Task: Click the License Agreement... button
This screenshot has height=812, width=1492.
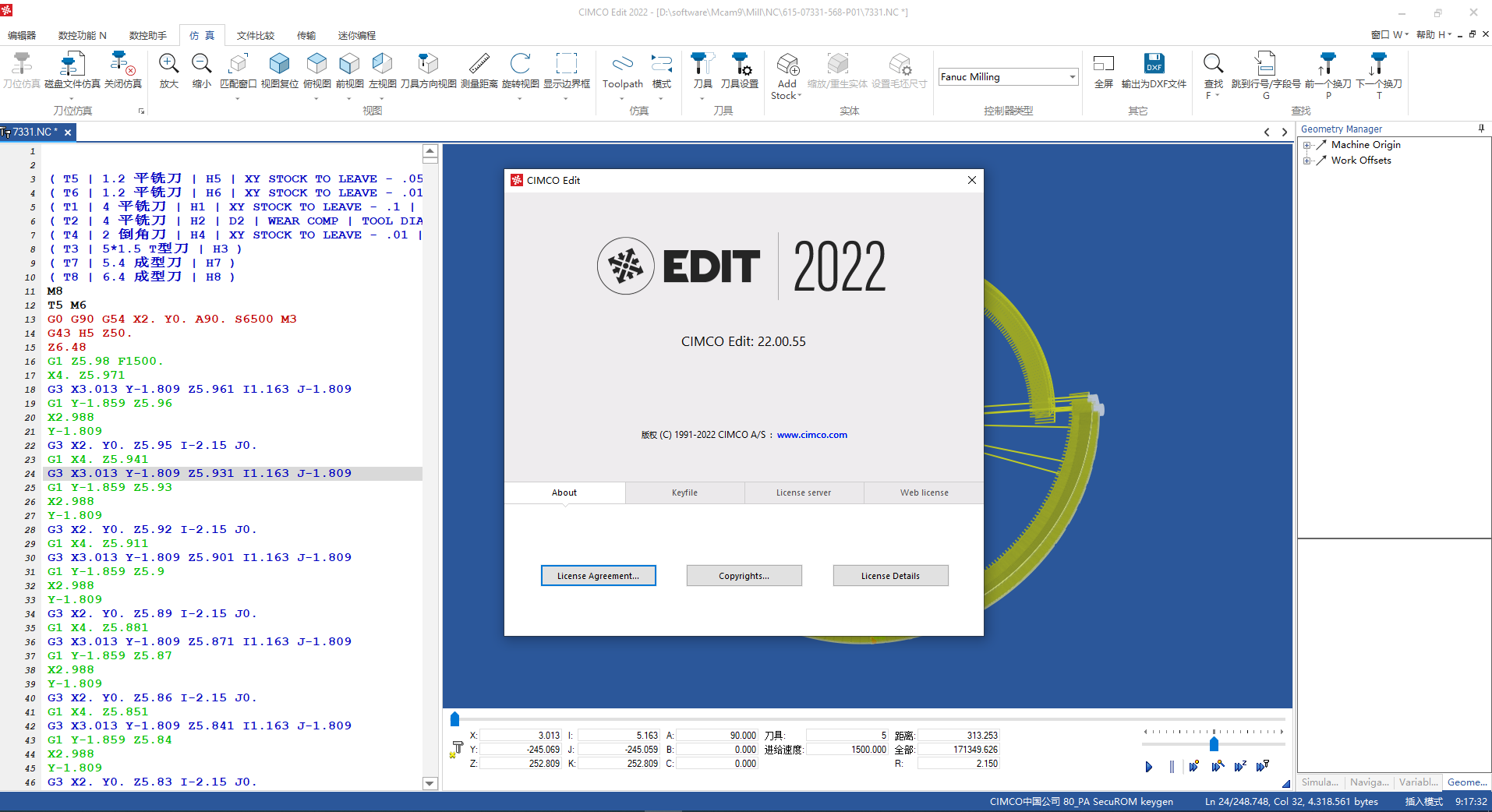Action: (x=598, y=576)
